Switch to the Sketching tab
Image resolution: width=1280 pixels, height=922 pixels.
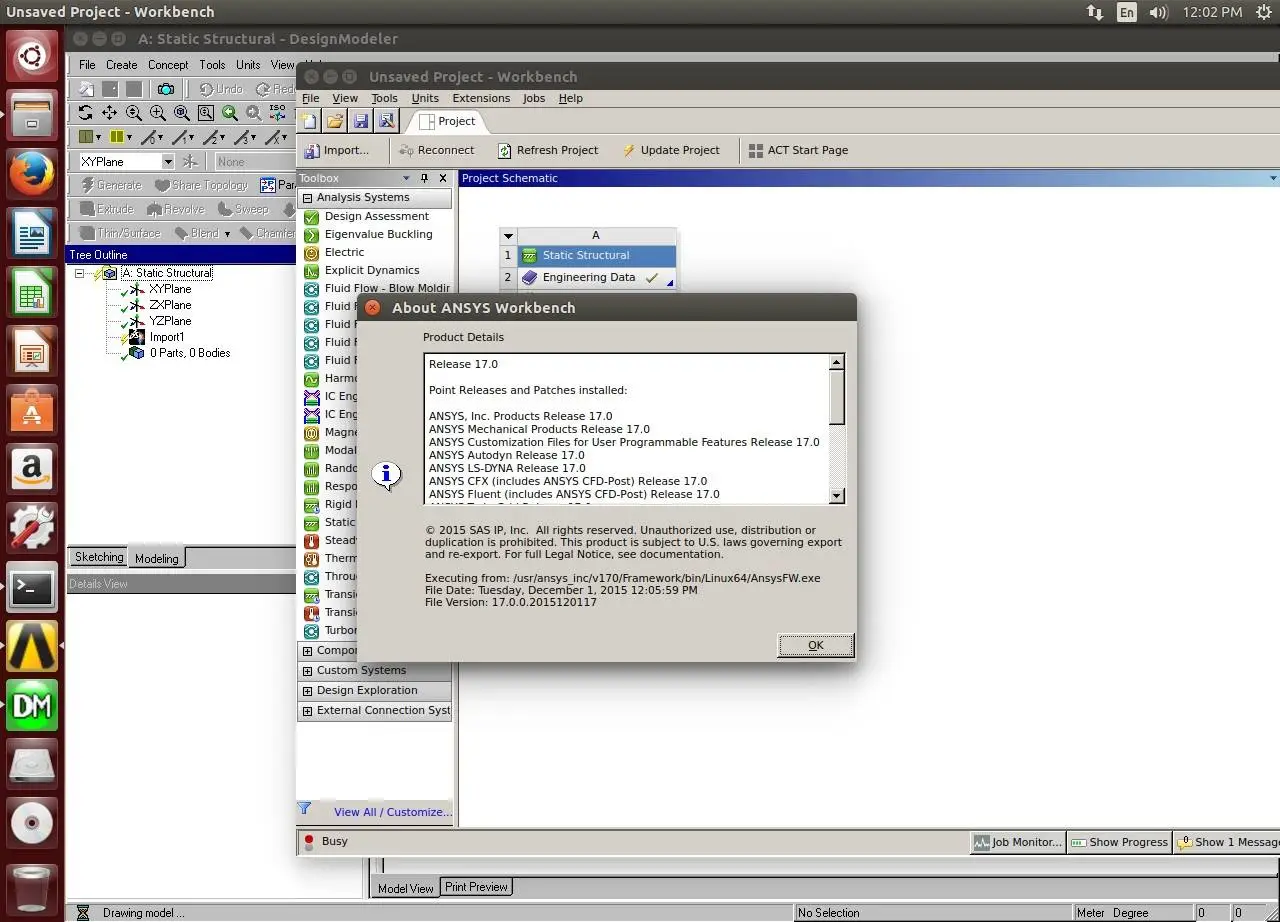click(x=99, y=557)
